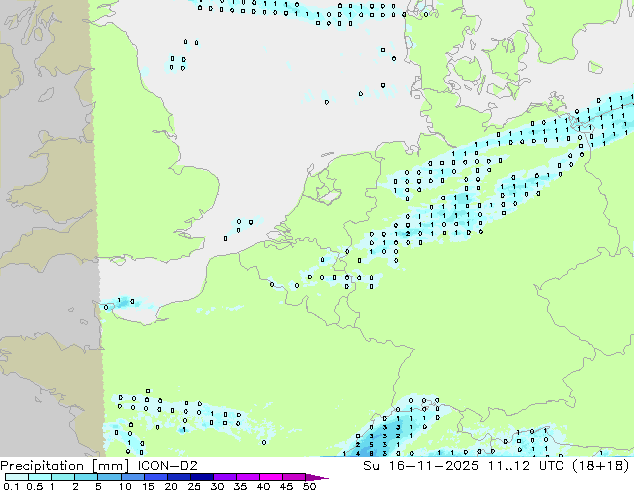The height and width of the screenshot is (490, 634).
Task: Click the '(18+18)' forecast run label
Action: (x=600, y=466)
